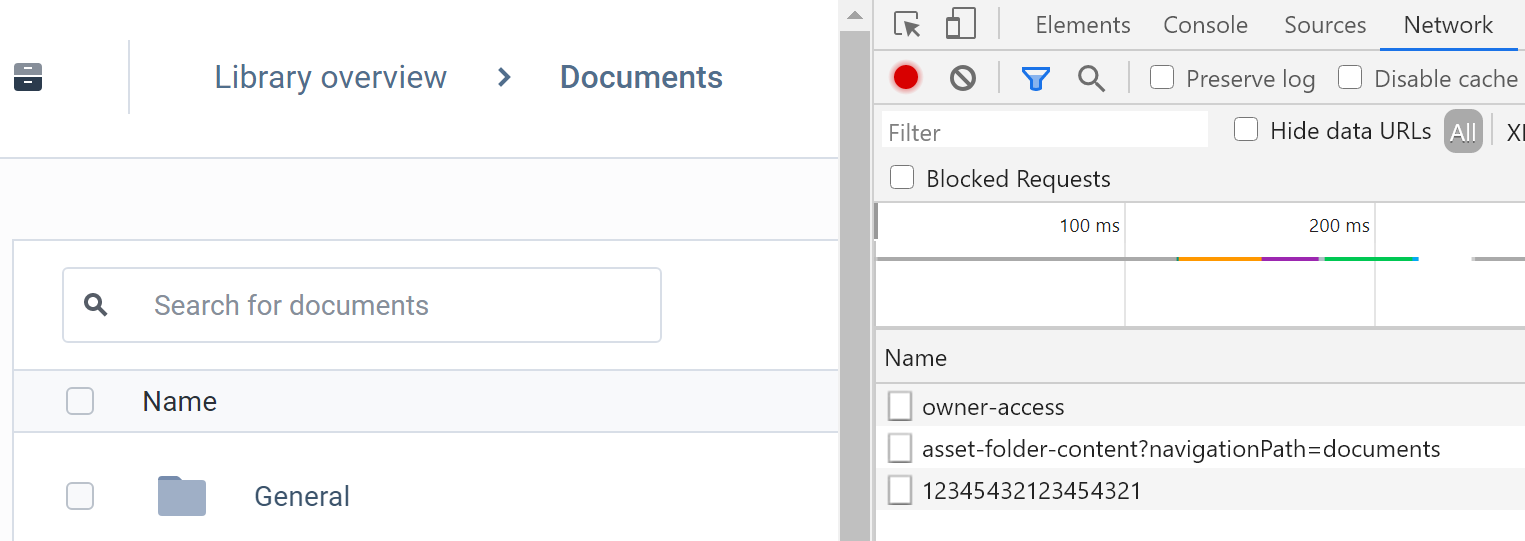
Task: Go to Library overview breadcrumb
Action: click(331, 77)
